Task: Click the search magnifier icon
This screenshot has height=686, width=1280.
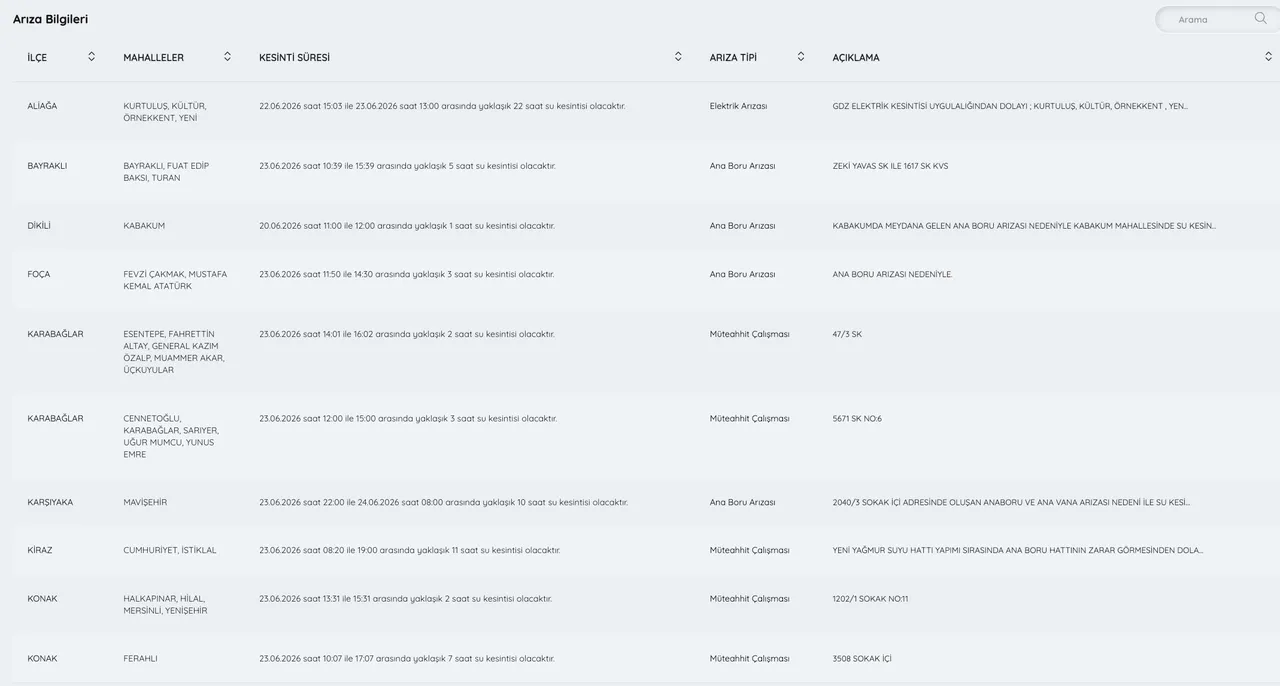Action: (1260, 18)
